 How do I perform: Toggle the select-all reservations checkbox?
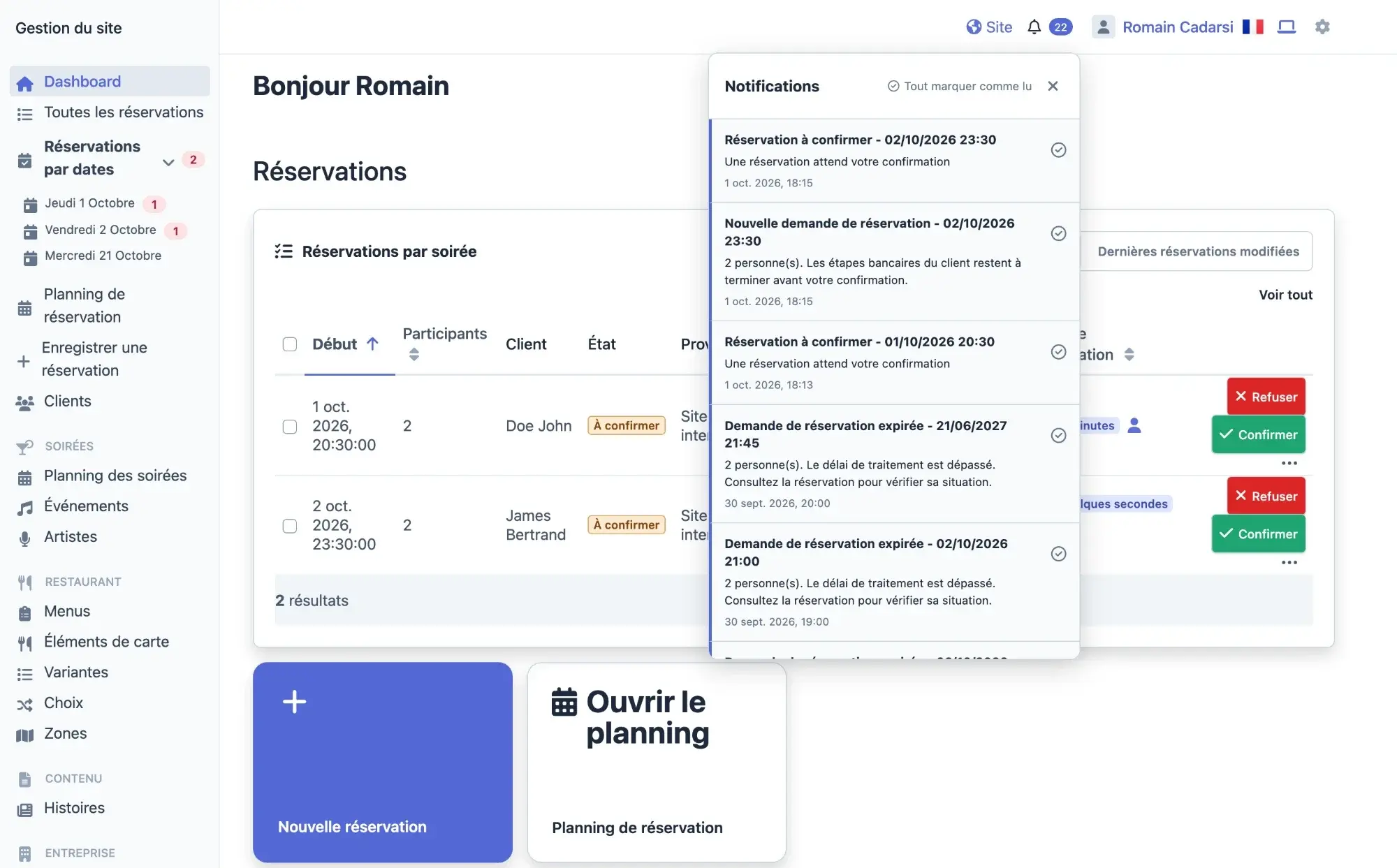289,344
